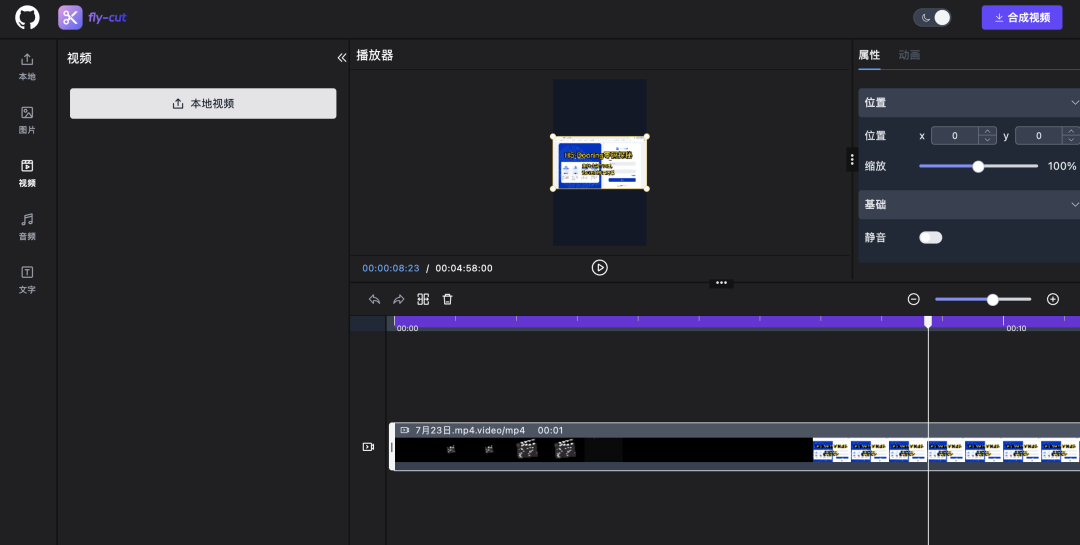1080x545 pixels.
Task: Open the 音频 audio sidebar panel
Action: tap(27, 227)
